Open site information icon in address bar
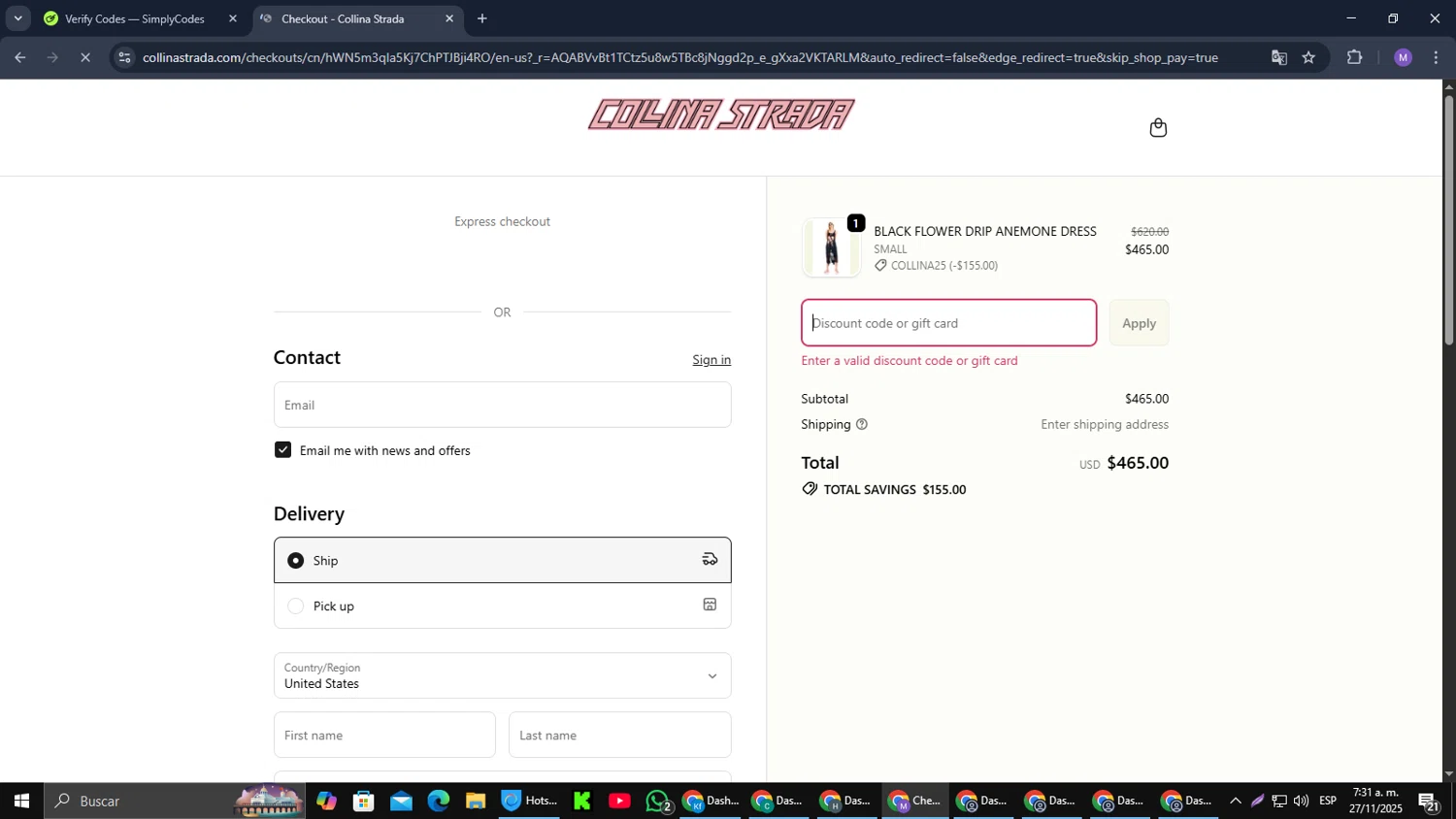Image resolution: width=1456 pixels, height=819 pixels. 123,57
